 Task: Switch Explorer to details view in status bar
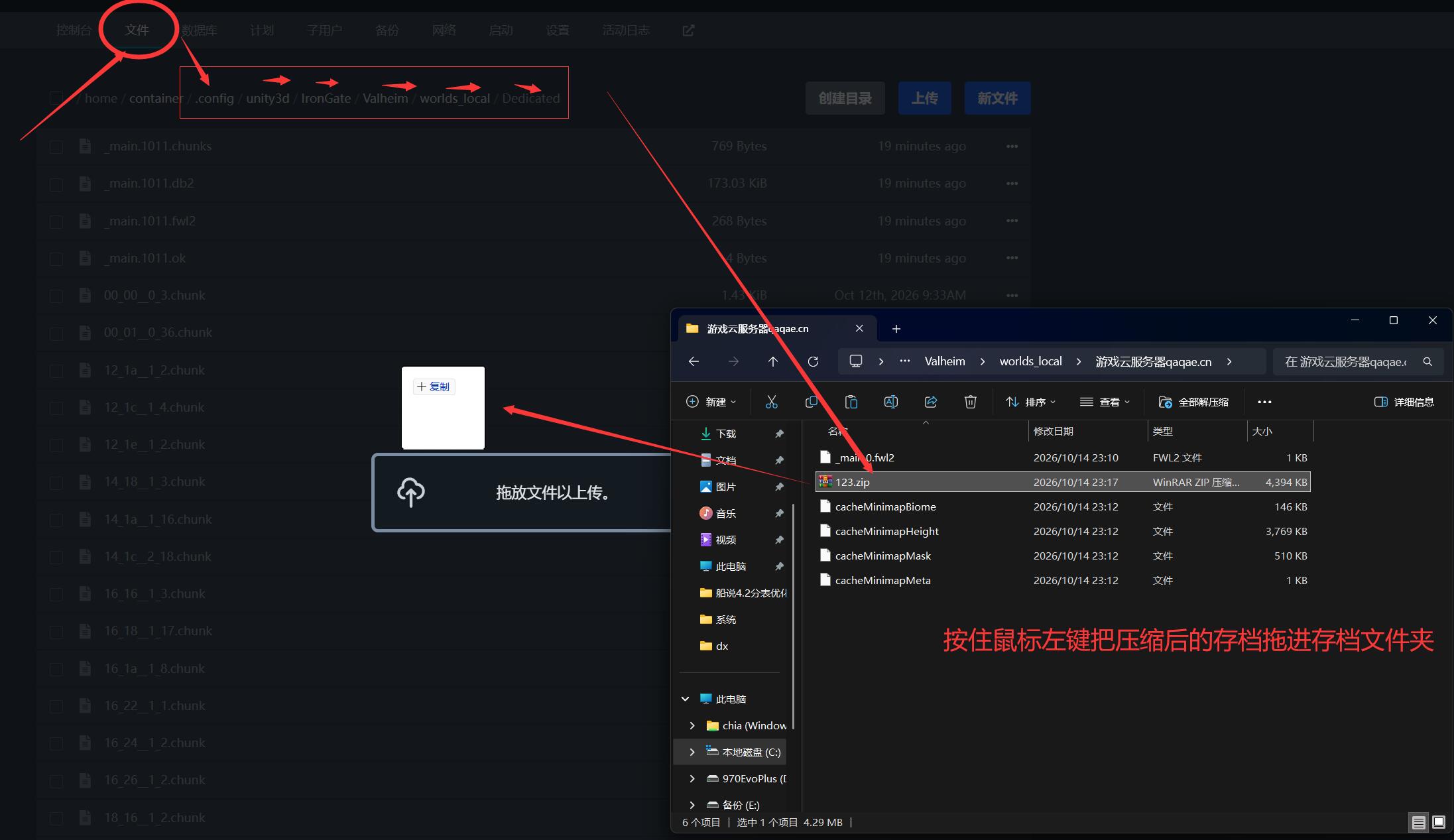pyautogui.click(x=1418, y=823)
